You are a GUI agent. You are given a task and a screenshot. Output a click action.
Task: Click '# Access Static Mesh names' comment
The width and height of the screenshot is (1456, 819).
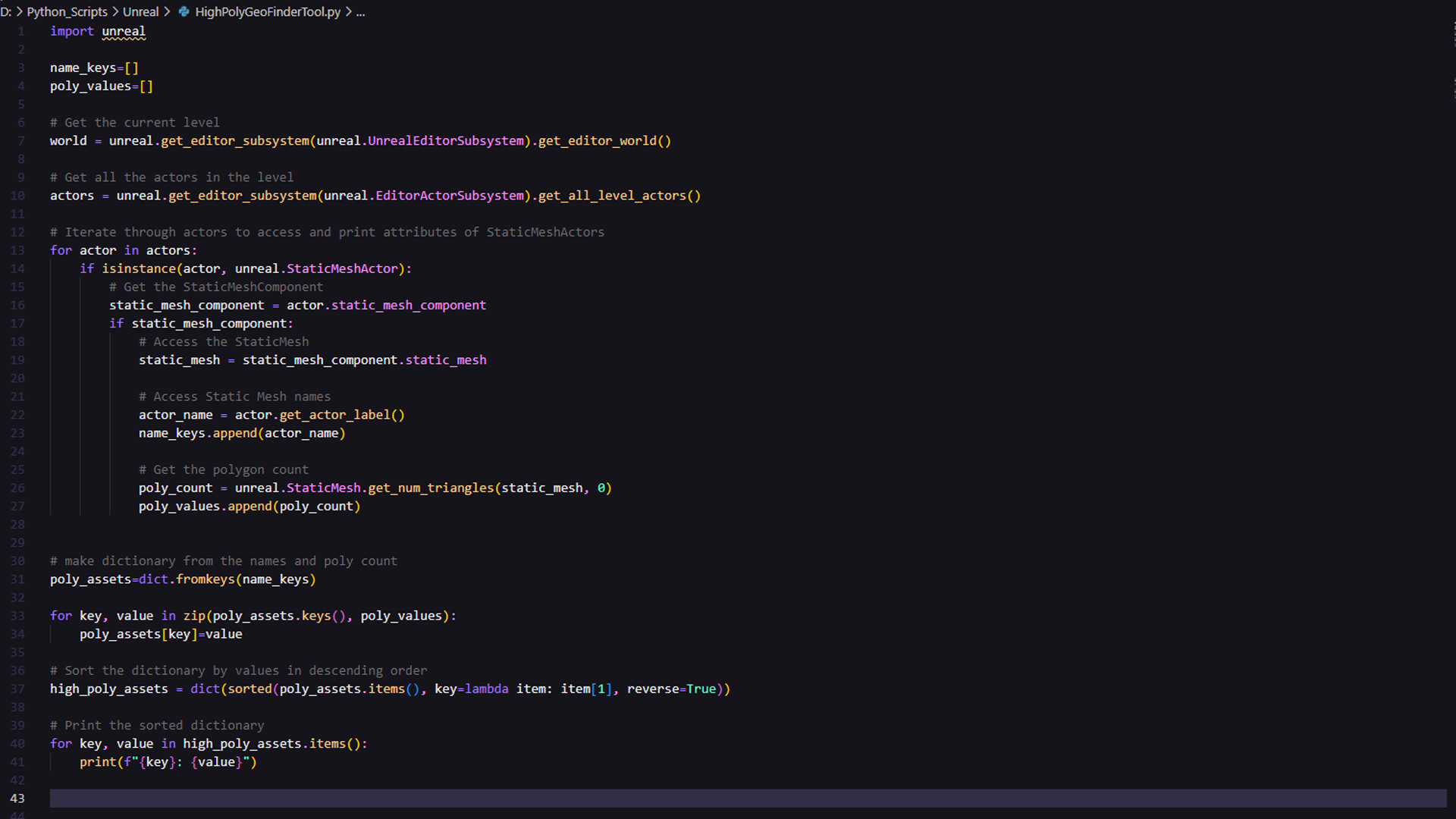[x=235, y=396]
